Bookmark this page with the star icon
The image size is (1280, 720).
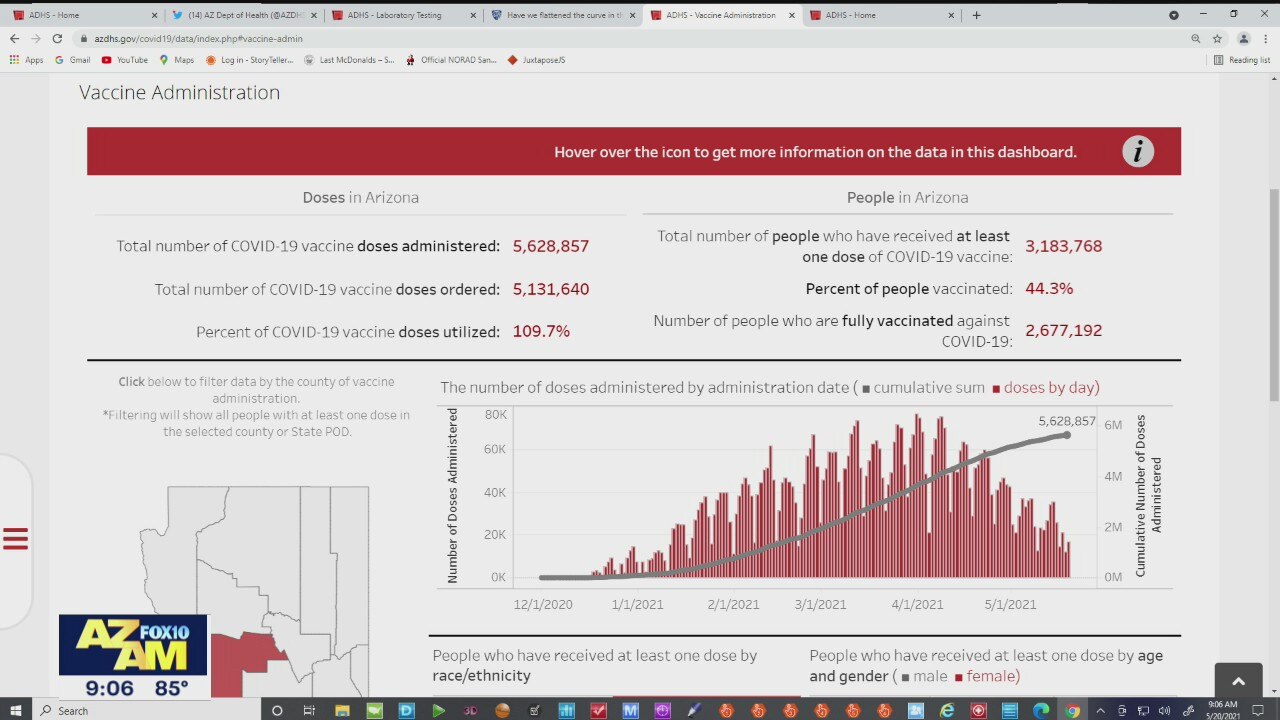1217,38
